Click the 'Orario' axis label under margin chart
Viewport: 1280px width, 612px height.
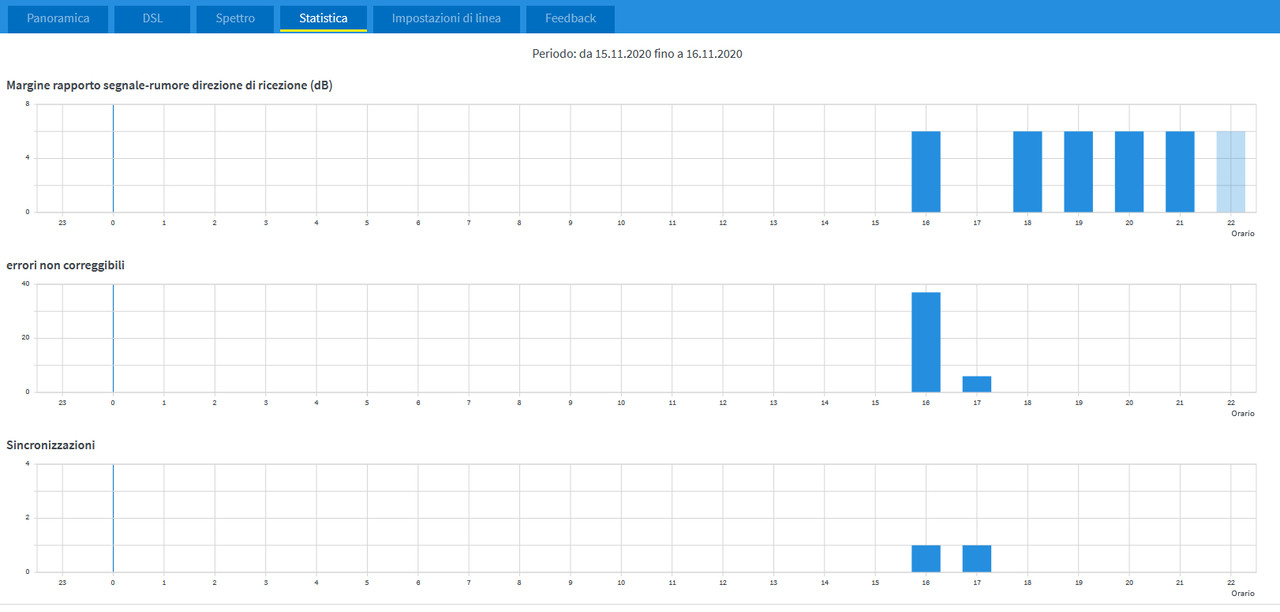(1242, 233)
